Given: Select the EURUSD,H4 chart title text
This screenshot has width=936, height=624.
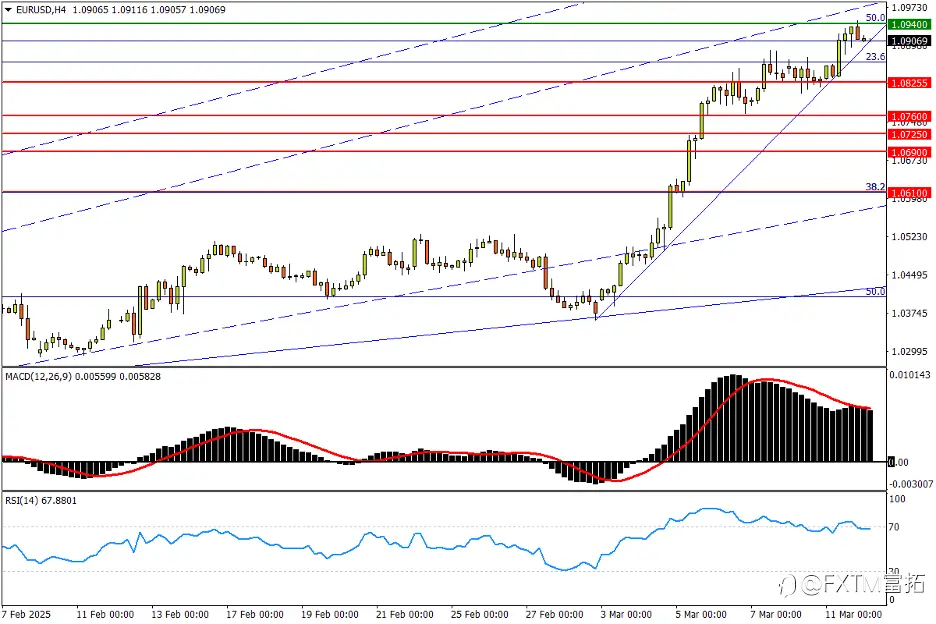Looking at the screenshot, I should [41, 10].
